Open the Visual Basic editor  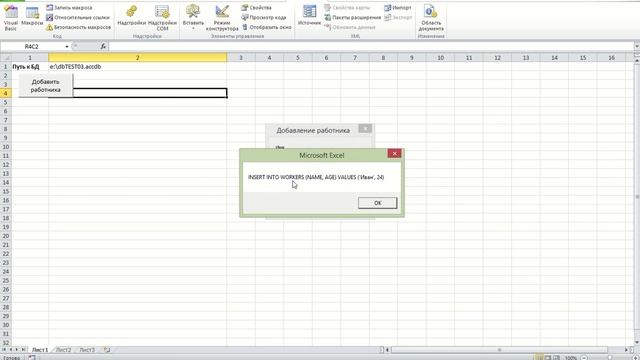11,18
